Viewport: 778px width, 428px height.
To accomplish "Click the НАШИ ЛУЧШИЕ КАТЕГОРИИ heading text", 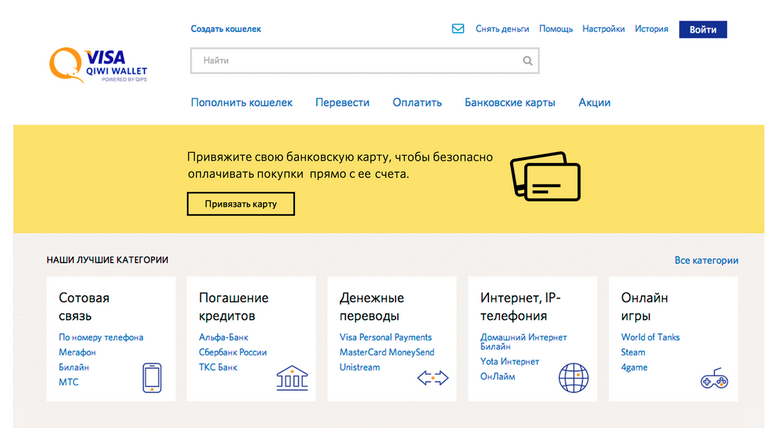I will coord(107,260).
